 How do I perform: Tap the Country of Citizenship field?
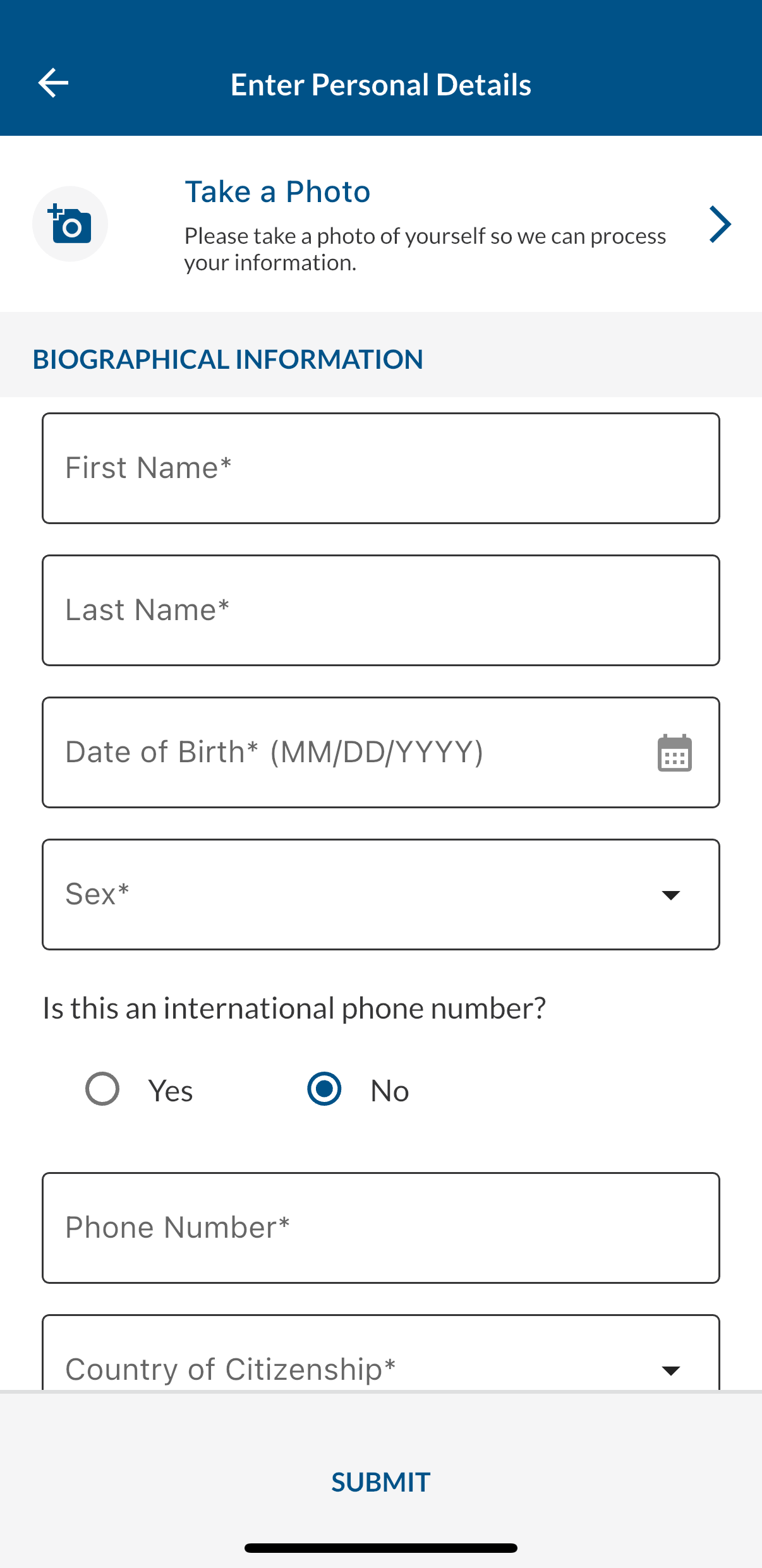(381, 1353)
